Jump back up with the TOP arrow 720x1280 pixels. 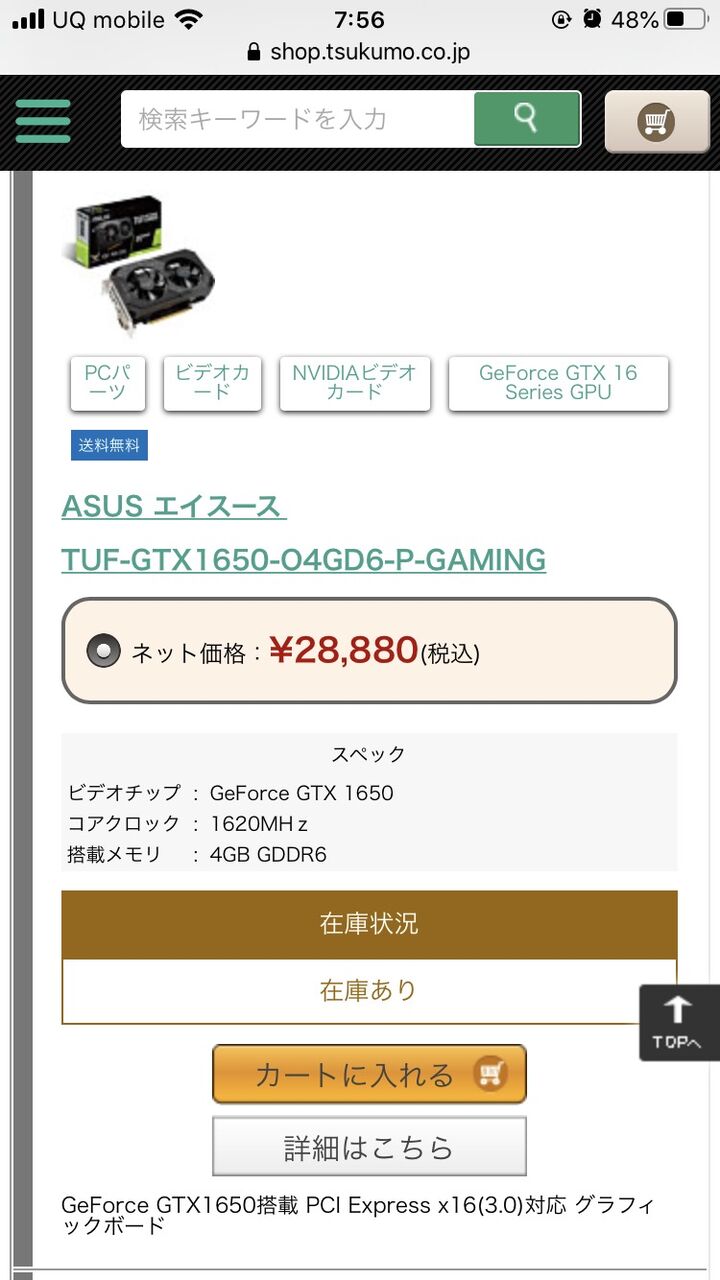coord(678,1023)
